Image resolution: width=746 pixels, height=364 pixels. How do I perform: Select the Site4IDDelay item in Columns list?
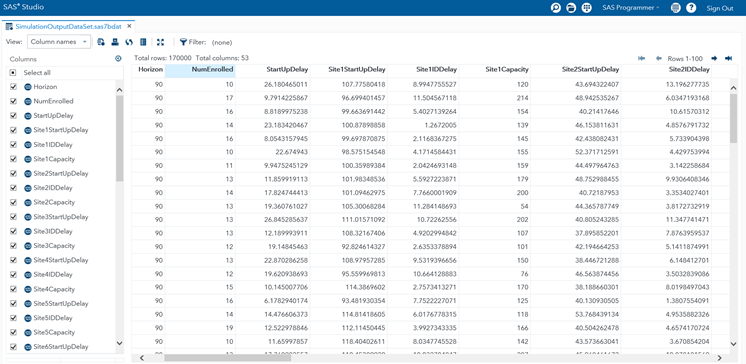53,275
